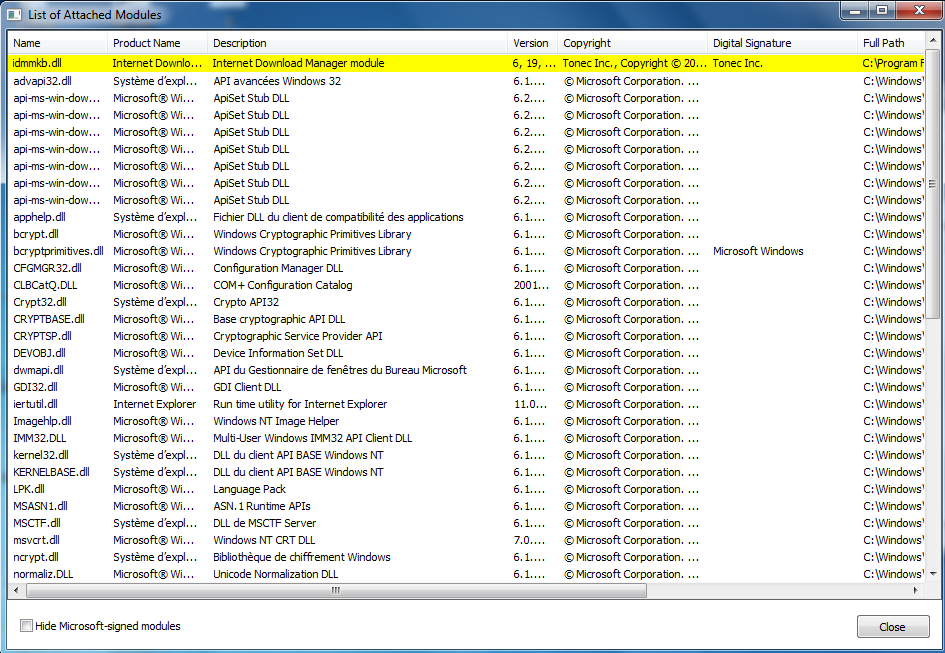Click 'Language Pack' description cell
This screenshot has height=653, width=945.
tap(250, 489)
